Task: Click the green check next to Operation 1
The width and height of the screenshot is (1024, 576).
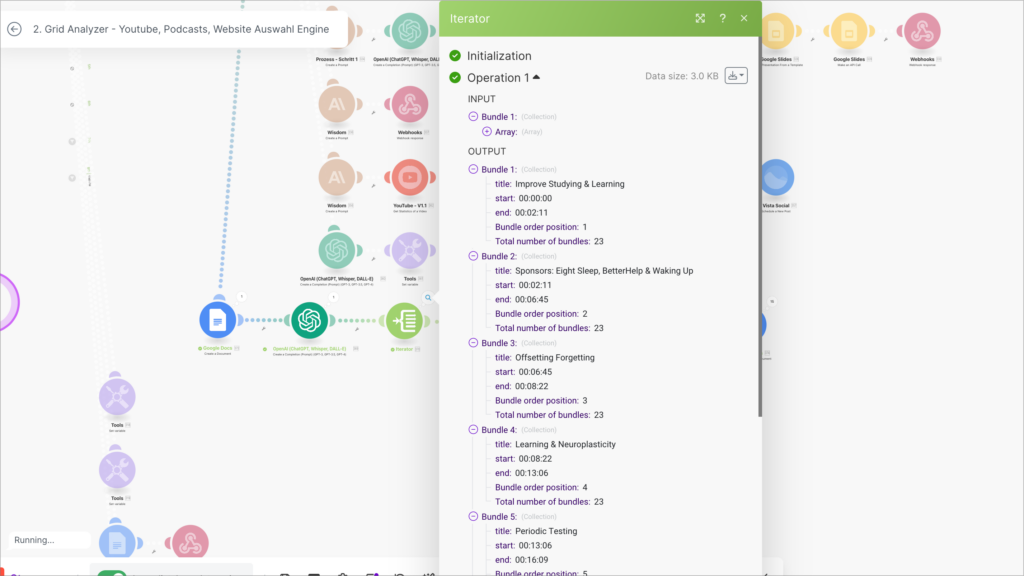Action: pos(455,78)
